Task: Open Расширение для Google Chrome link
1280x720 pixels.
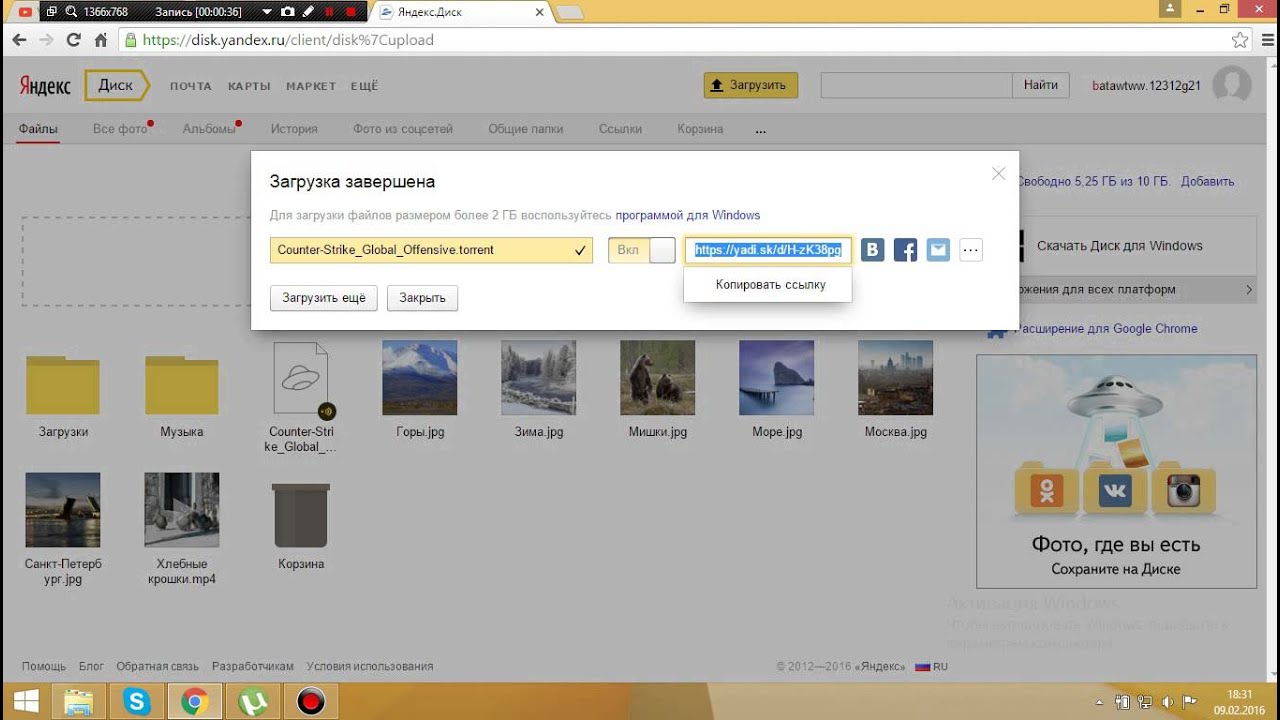Action: 1106,328
